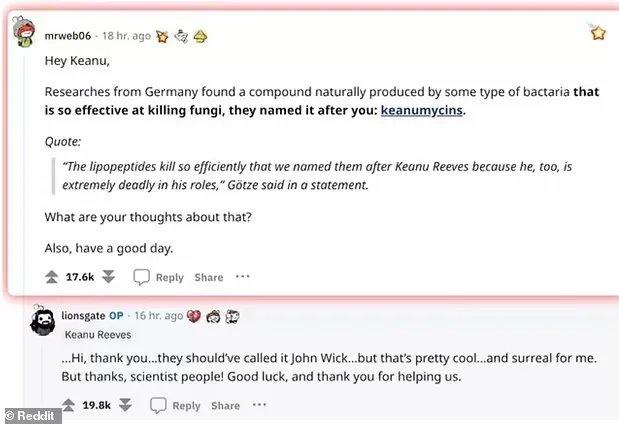Open the keanumycins hyperlink

point(422,110)
